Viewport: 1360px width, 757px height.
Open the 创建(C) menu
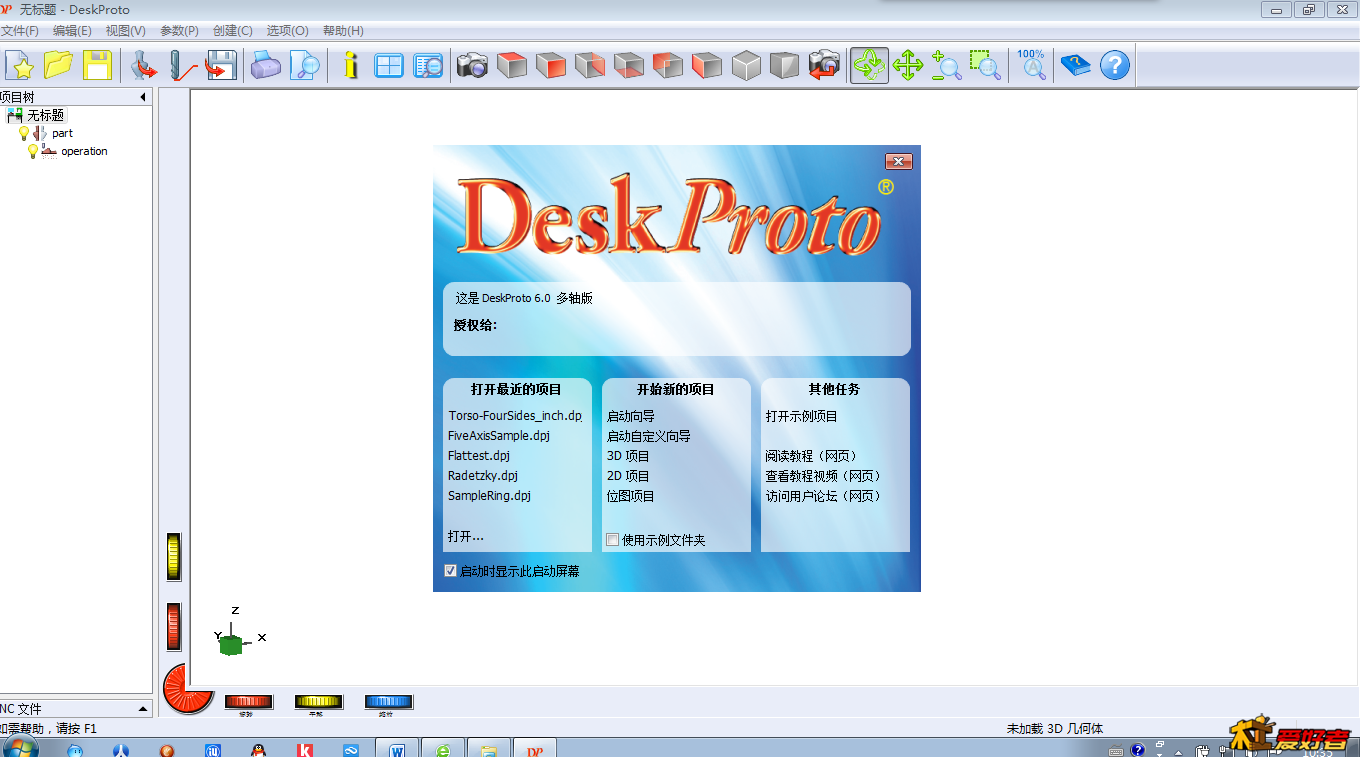233,31
